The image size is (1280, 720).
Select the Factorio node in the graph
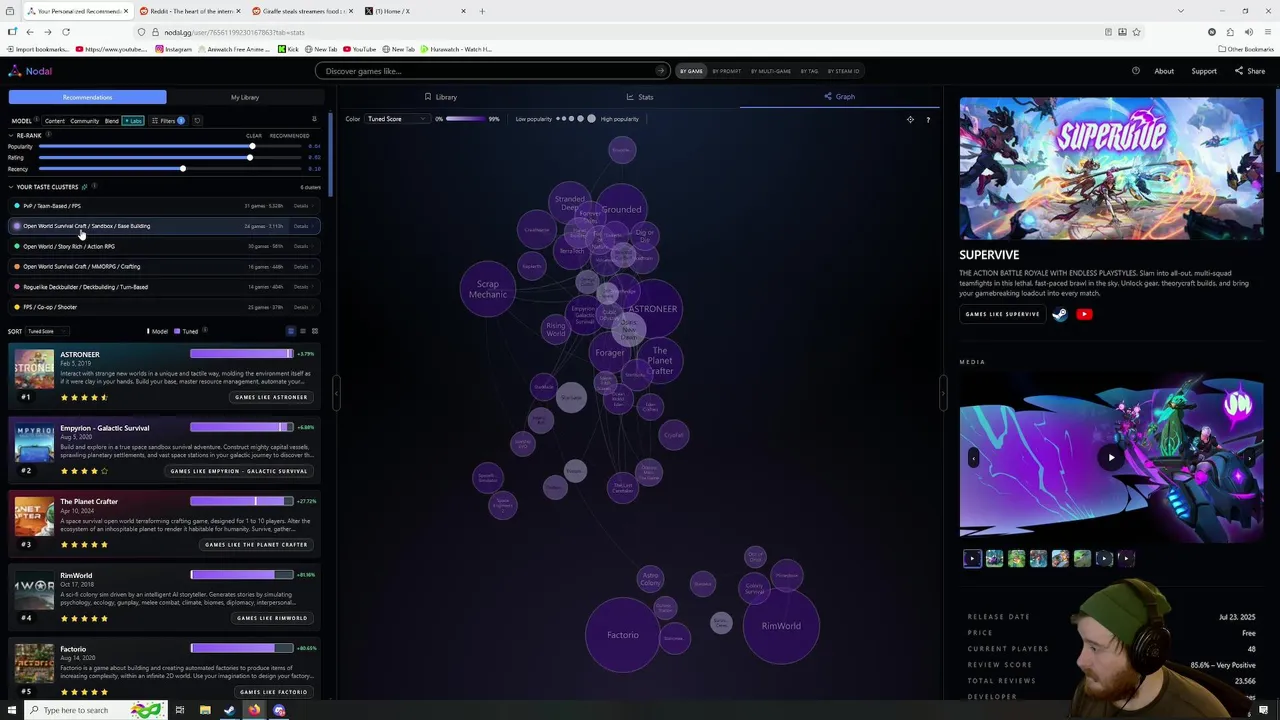623,635
